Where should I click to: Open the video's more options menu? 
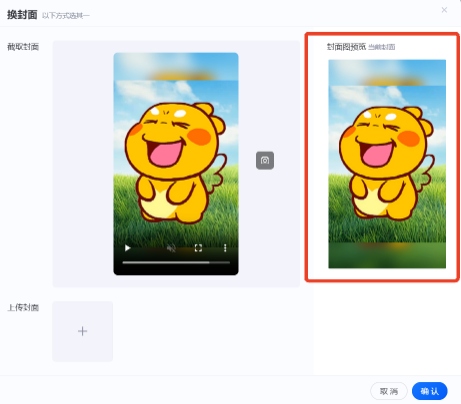click(225, 248)
